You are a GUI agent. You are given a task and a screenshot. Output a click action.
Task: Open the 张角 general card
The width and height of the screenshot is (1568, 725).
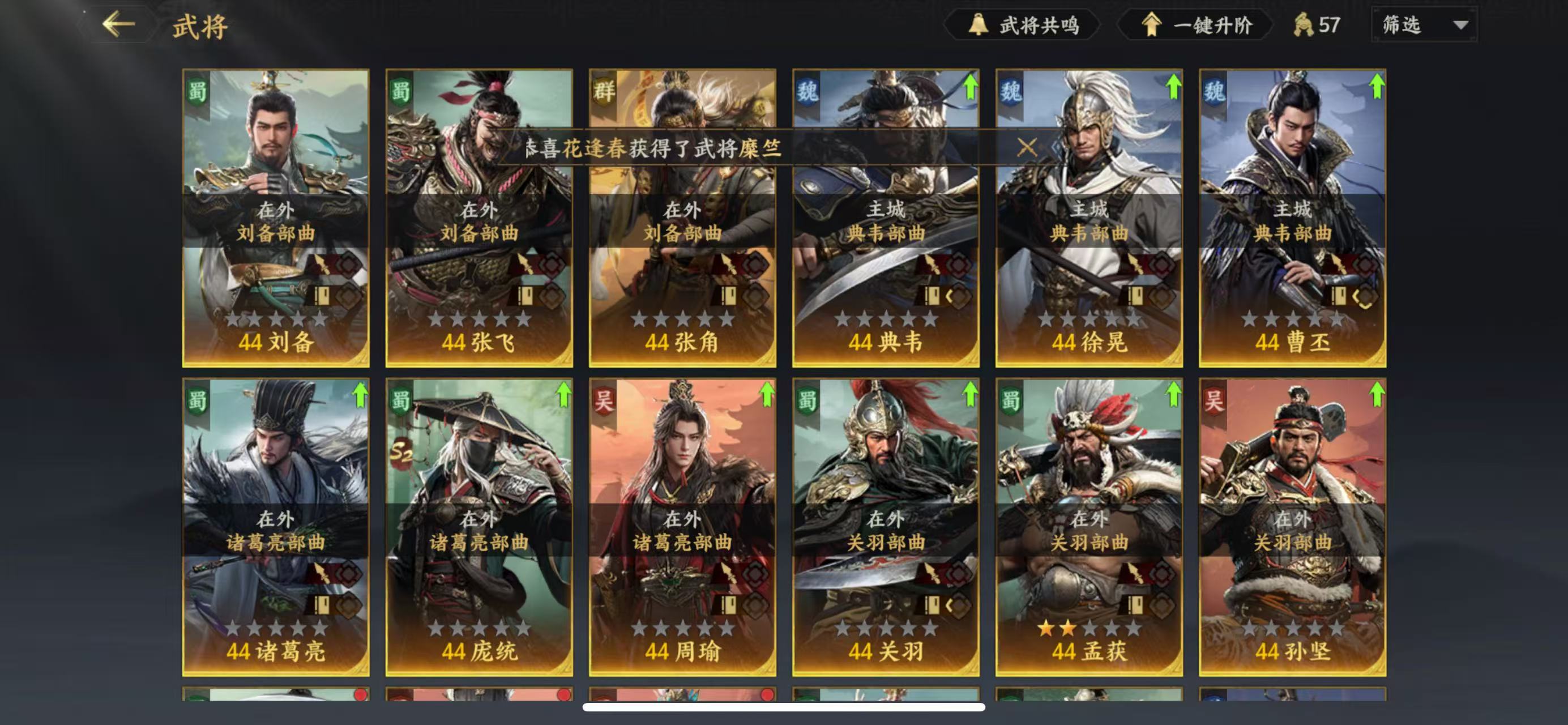tap(682, 218)
